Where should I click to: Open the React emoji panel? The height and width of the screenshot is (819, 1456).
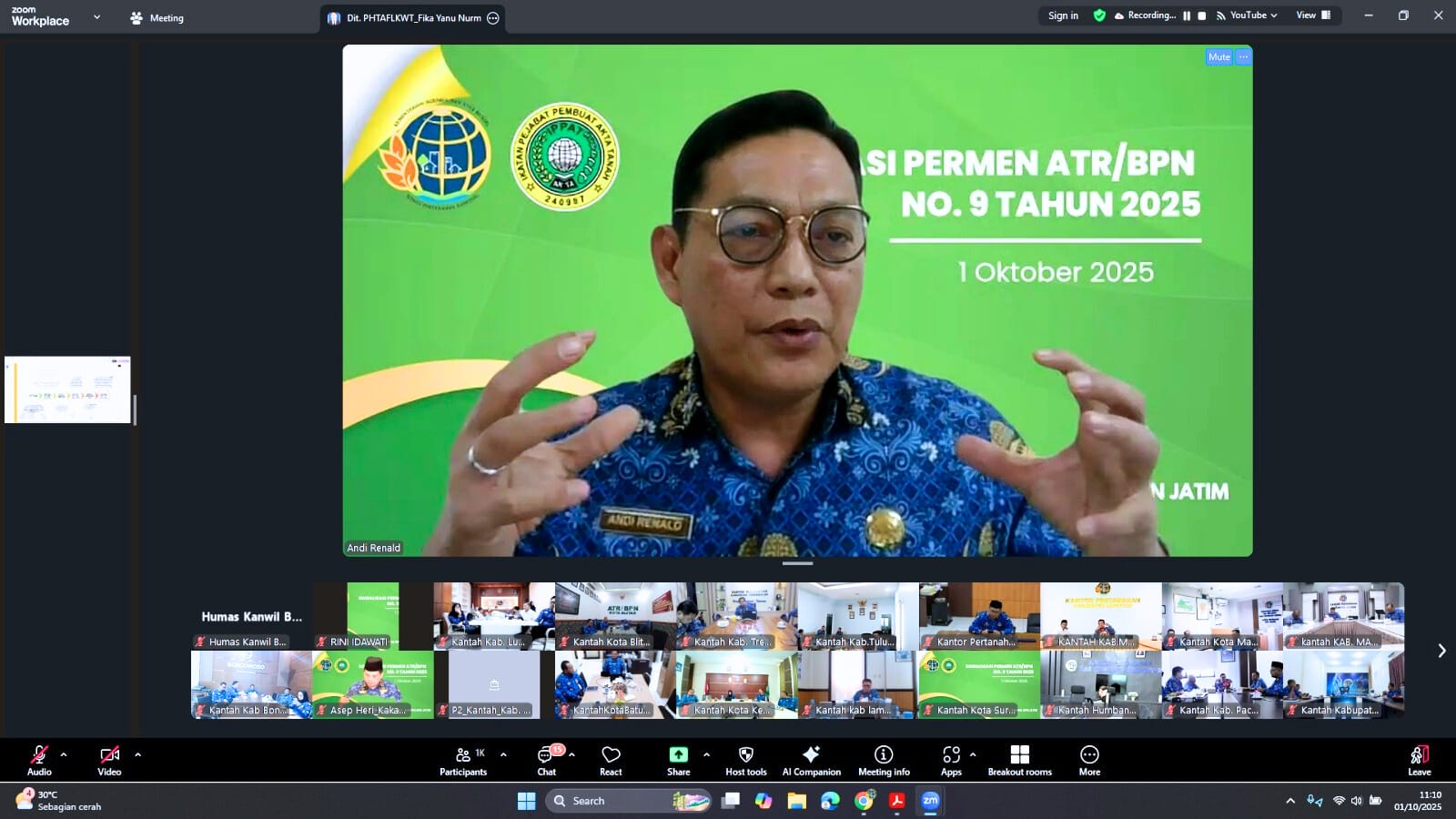coord(610,760)
